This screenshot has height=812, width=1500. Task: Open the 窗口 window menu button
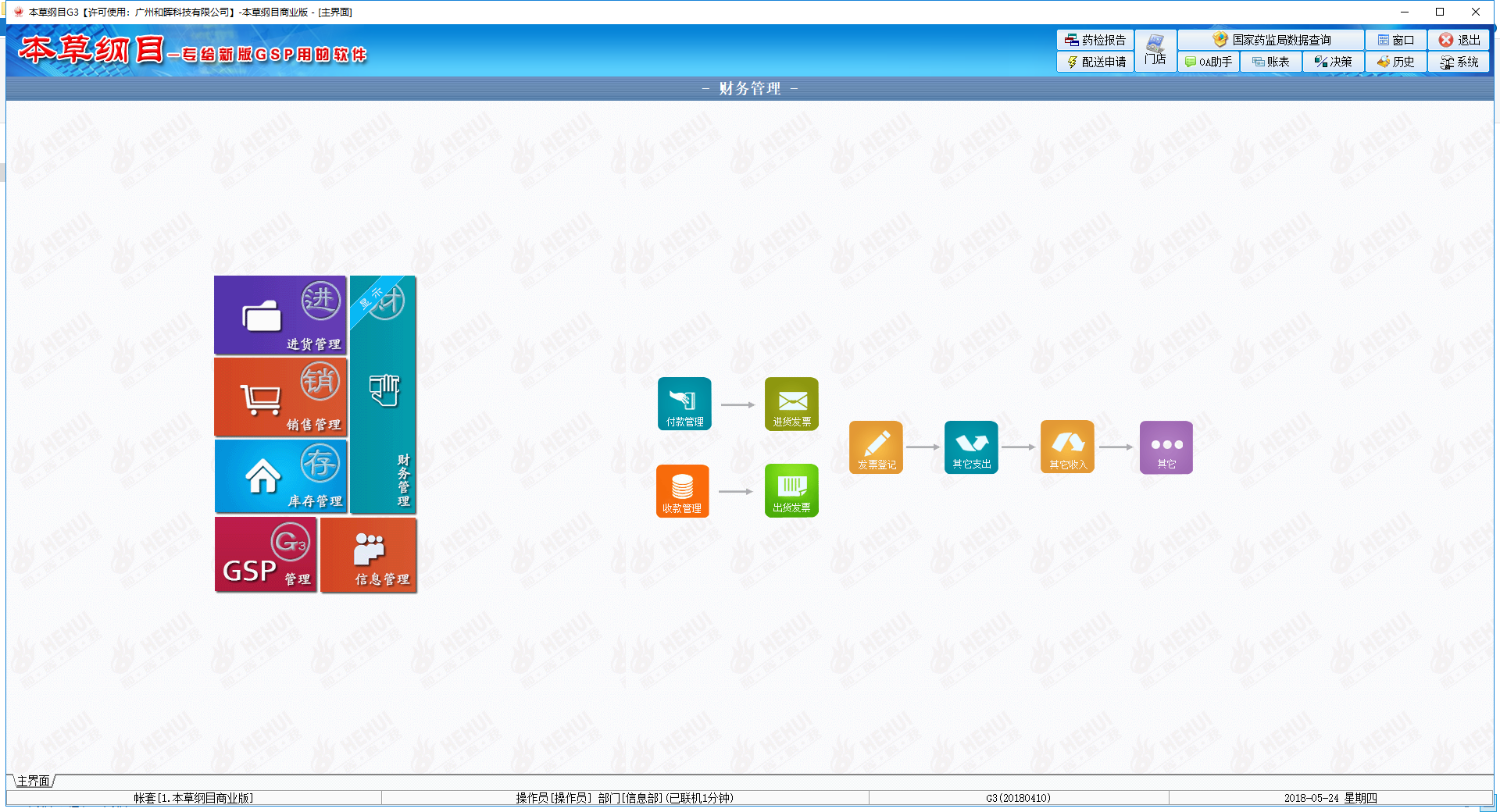click(1396, 40)
